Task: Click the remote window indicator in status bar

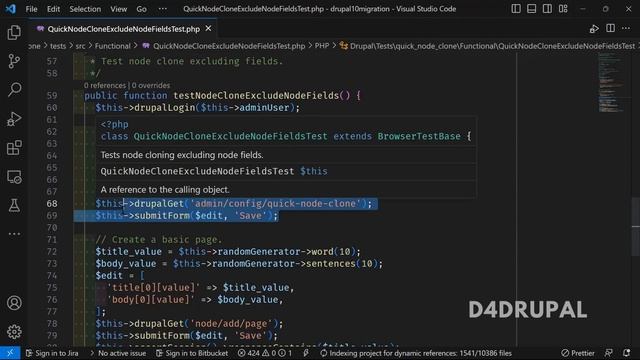Action: coord(10,353)
